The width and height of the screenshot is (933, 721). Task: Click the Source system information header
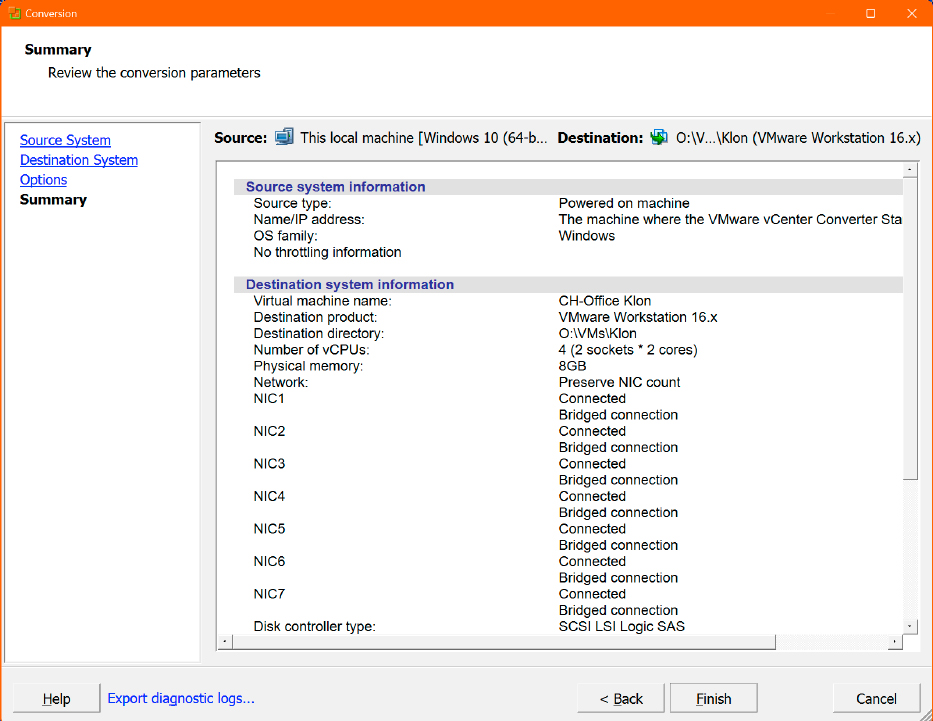click(x=568, y=187)
